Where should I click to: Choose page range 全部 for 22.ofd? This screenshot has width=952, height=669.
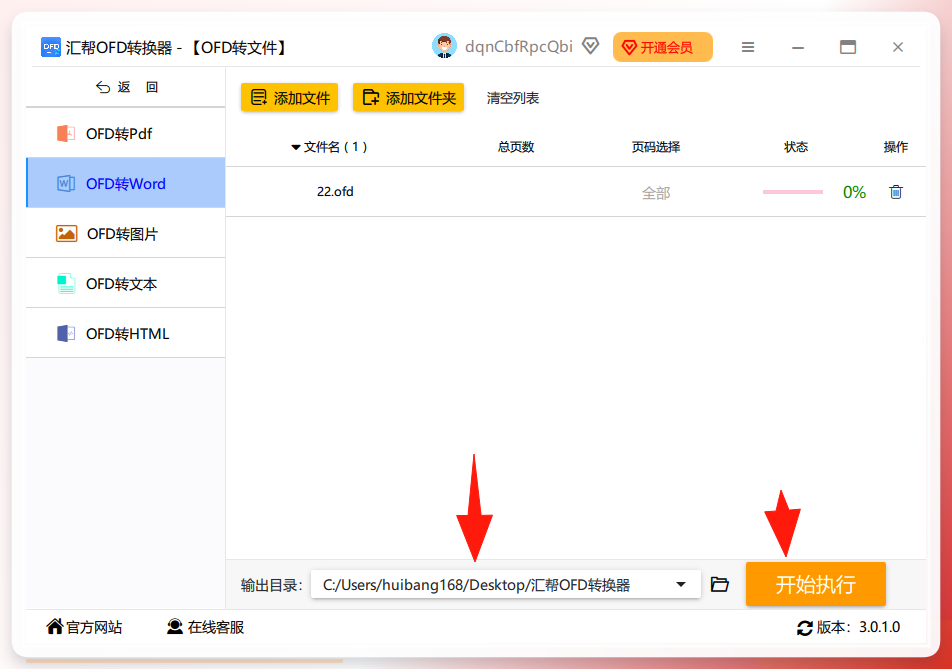pos(656,193)
